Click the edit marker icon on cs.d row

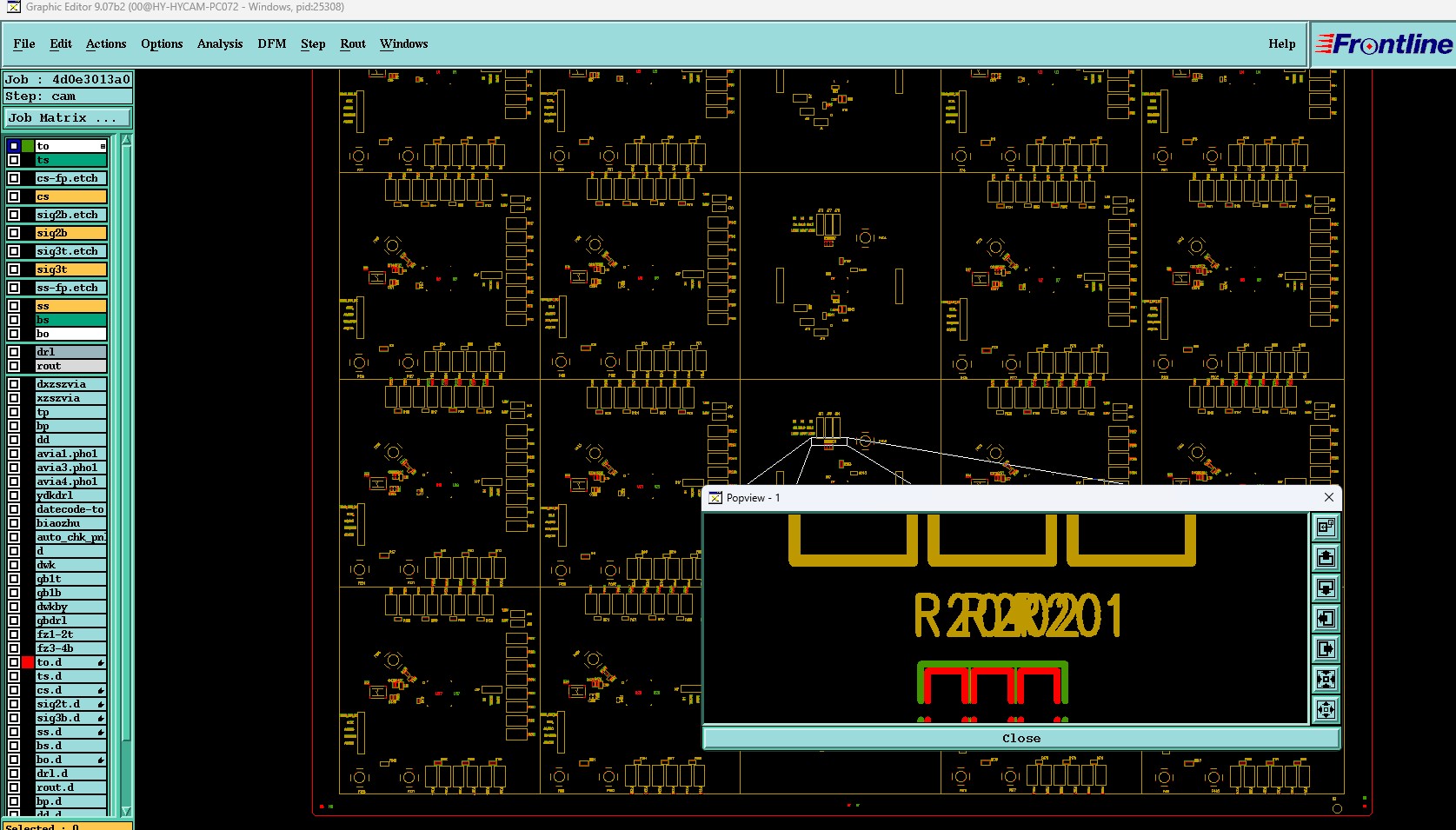[x=101, y=691]
